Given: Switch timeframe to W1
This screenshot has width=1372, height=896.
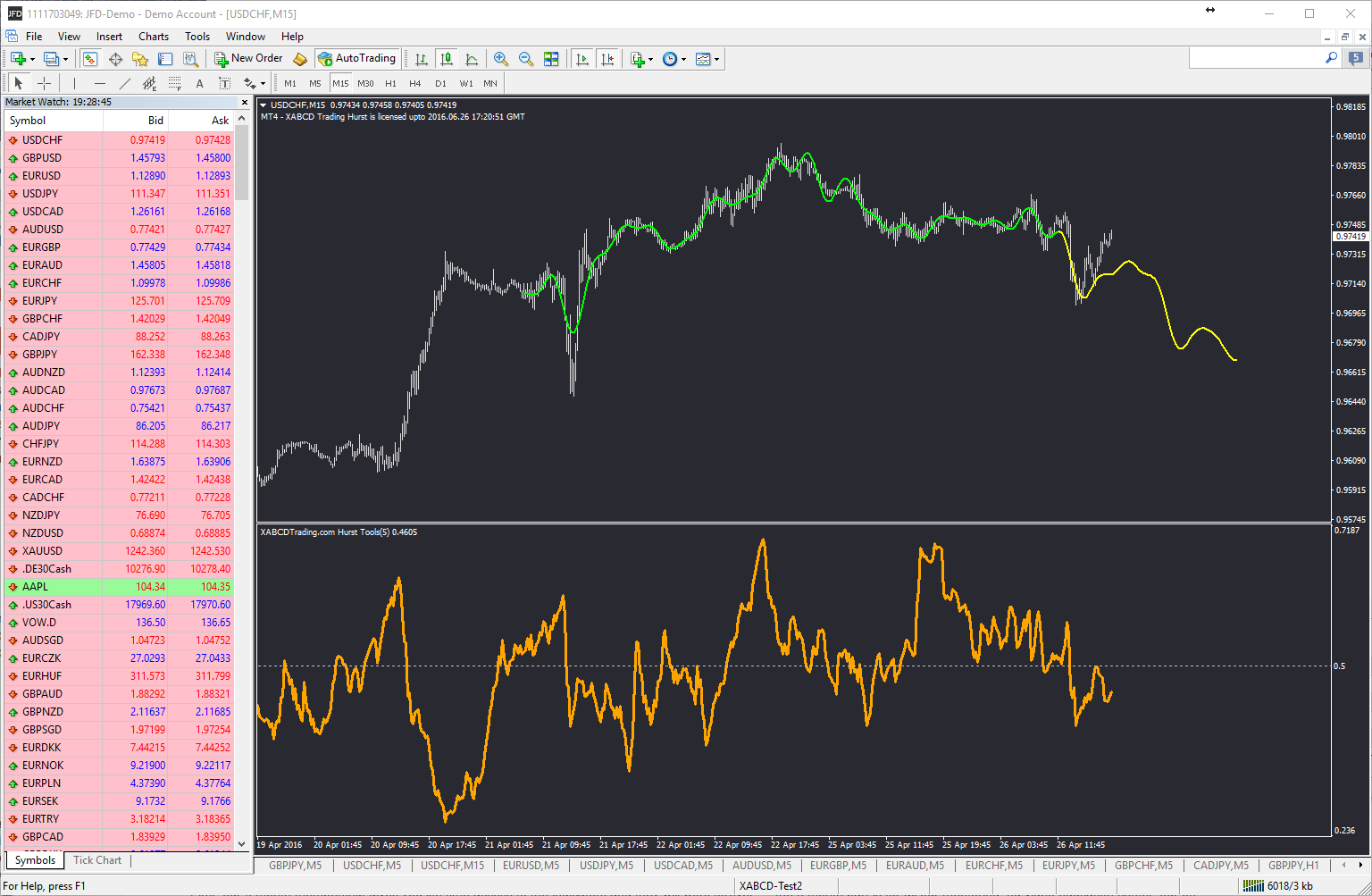Looking at the screenshot, I should [466, 83].
